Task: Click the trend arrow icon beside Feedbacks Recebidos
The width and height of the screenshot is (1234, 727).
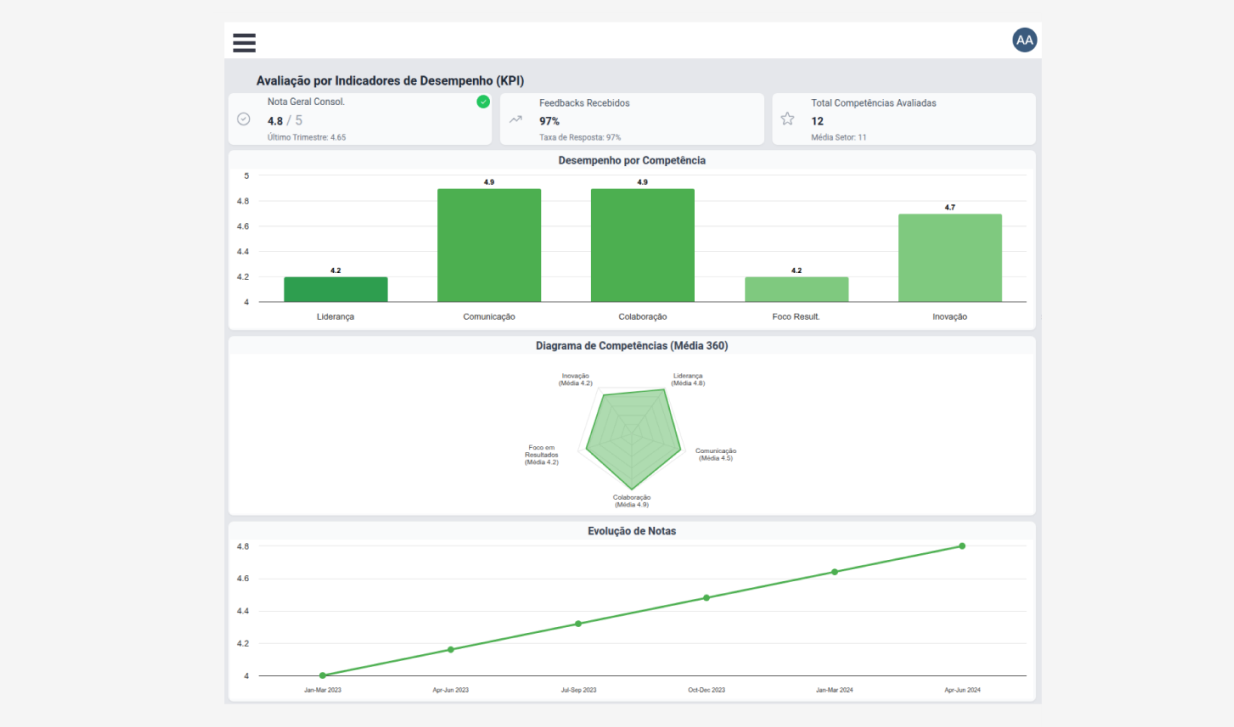Action: (x=515, y=119)
